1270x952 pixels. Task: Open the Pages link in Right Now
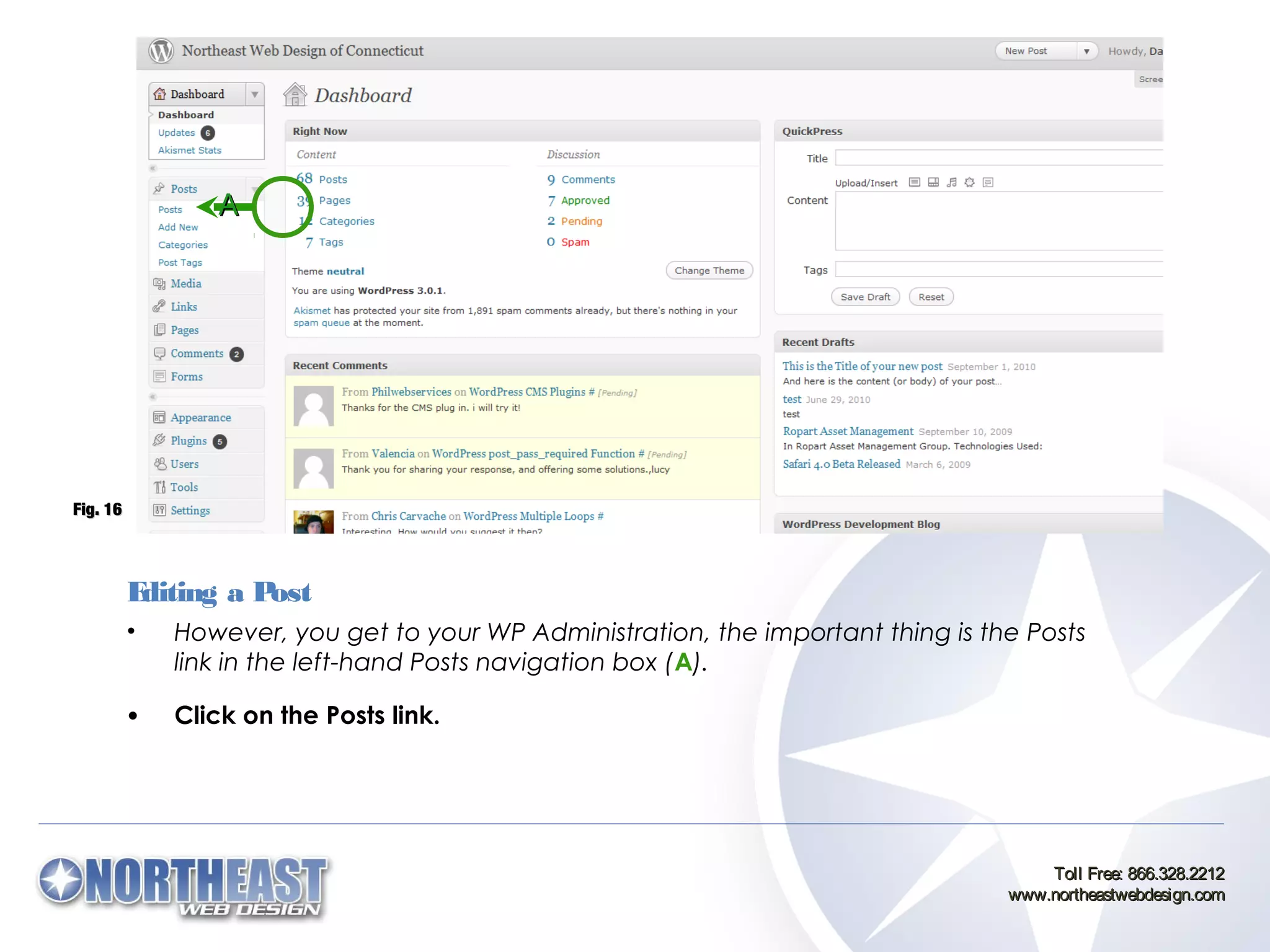[x=335, y=200]
